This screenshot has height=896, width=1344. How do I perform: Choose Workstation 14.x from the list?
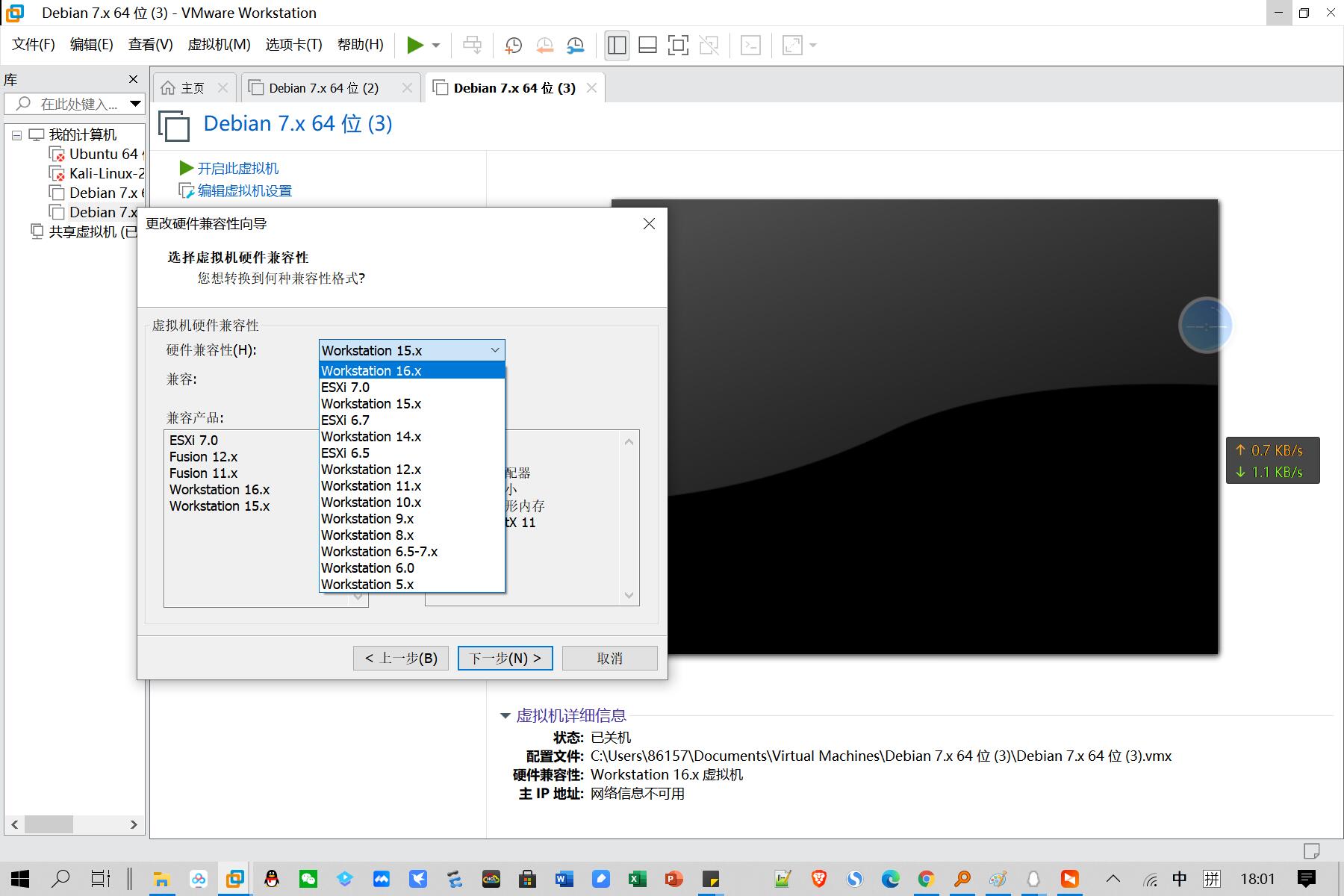click(412, 436)
